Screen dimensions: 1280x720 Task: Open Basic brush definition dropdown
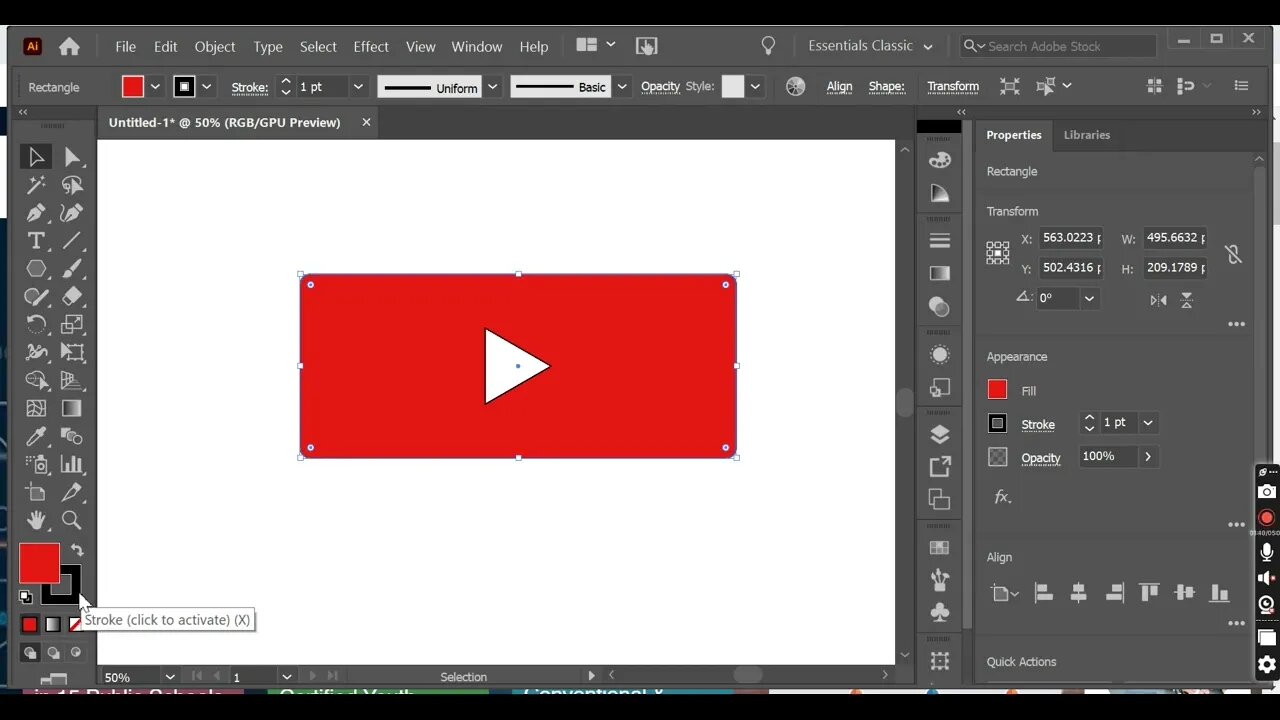point(622,87)
